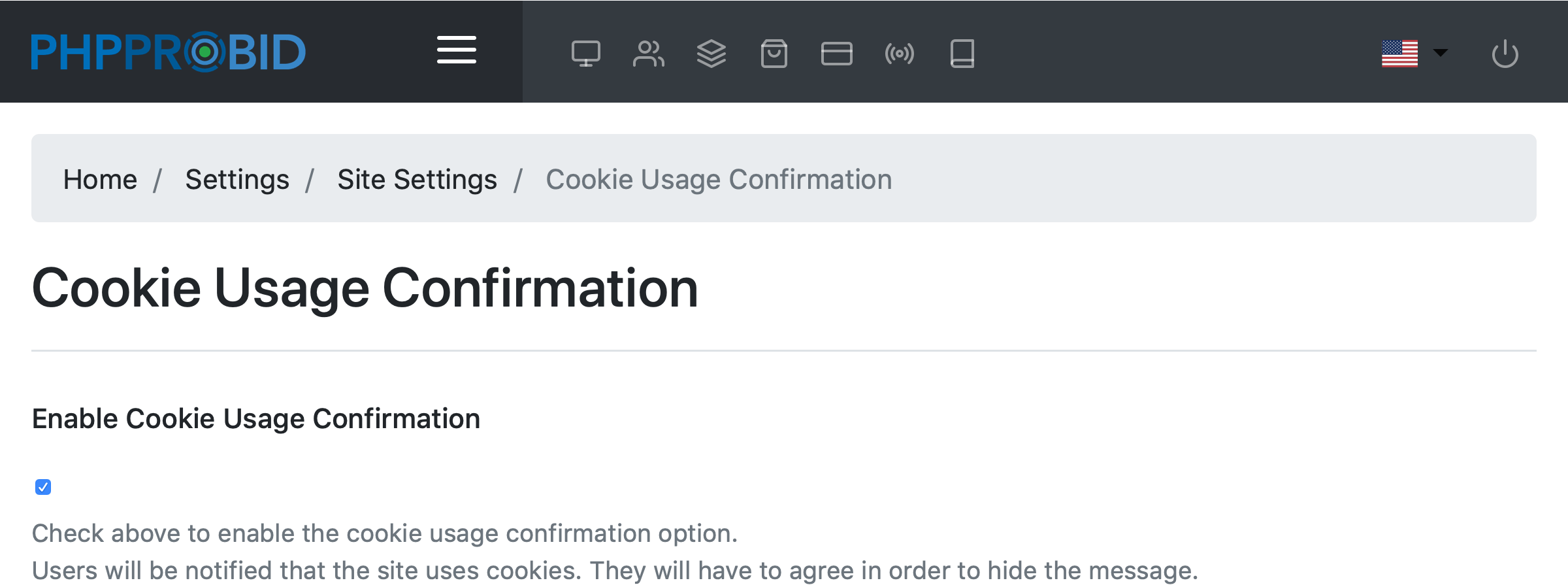Viewport: 1568px width, 587px height.
Task: Log out using the power icon
Action: 1505,54
